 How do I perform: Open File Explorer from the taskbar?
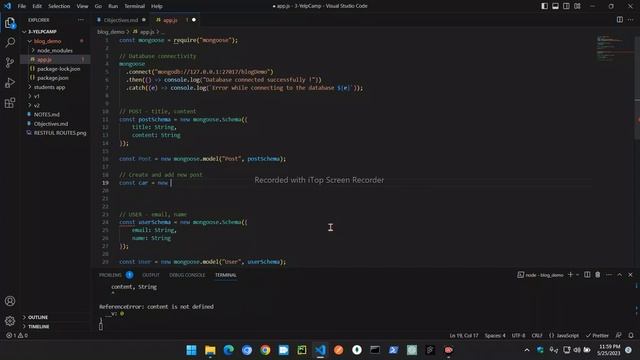(210, 350)
